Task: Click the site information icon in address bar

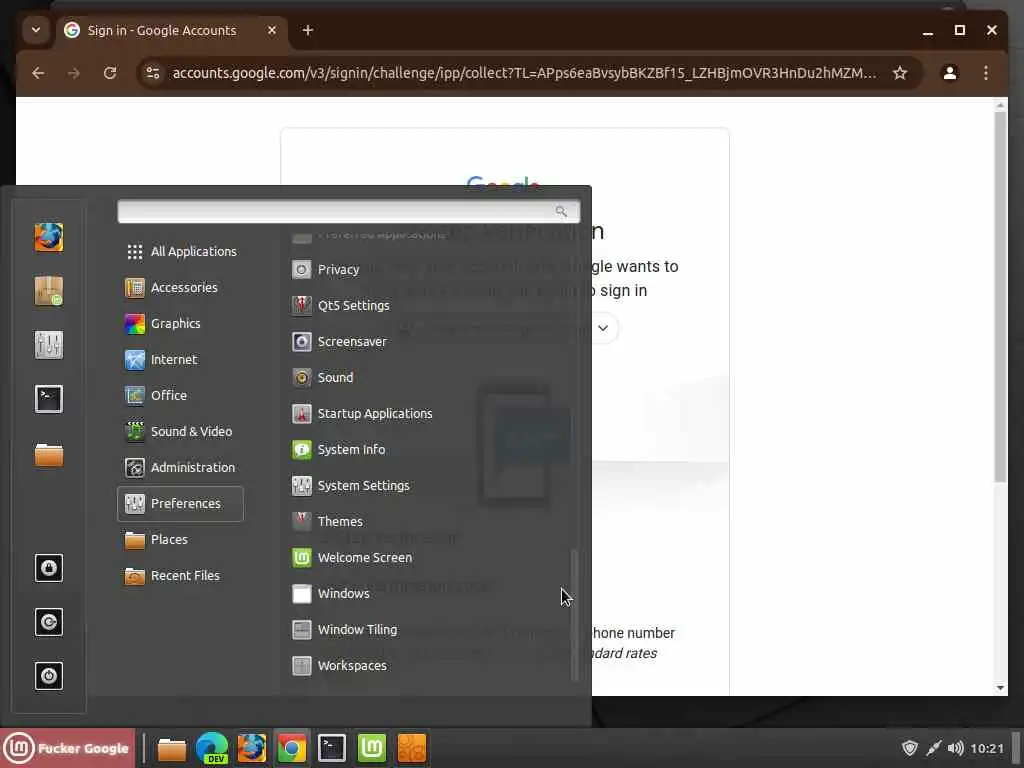Action: [x=153, y=73]
